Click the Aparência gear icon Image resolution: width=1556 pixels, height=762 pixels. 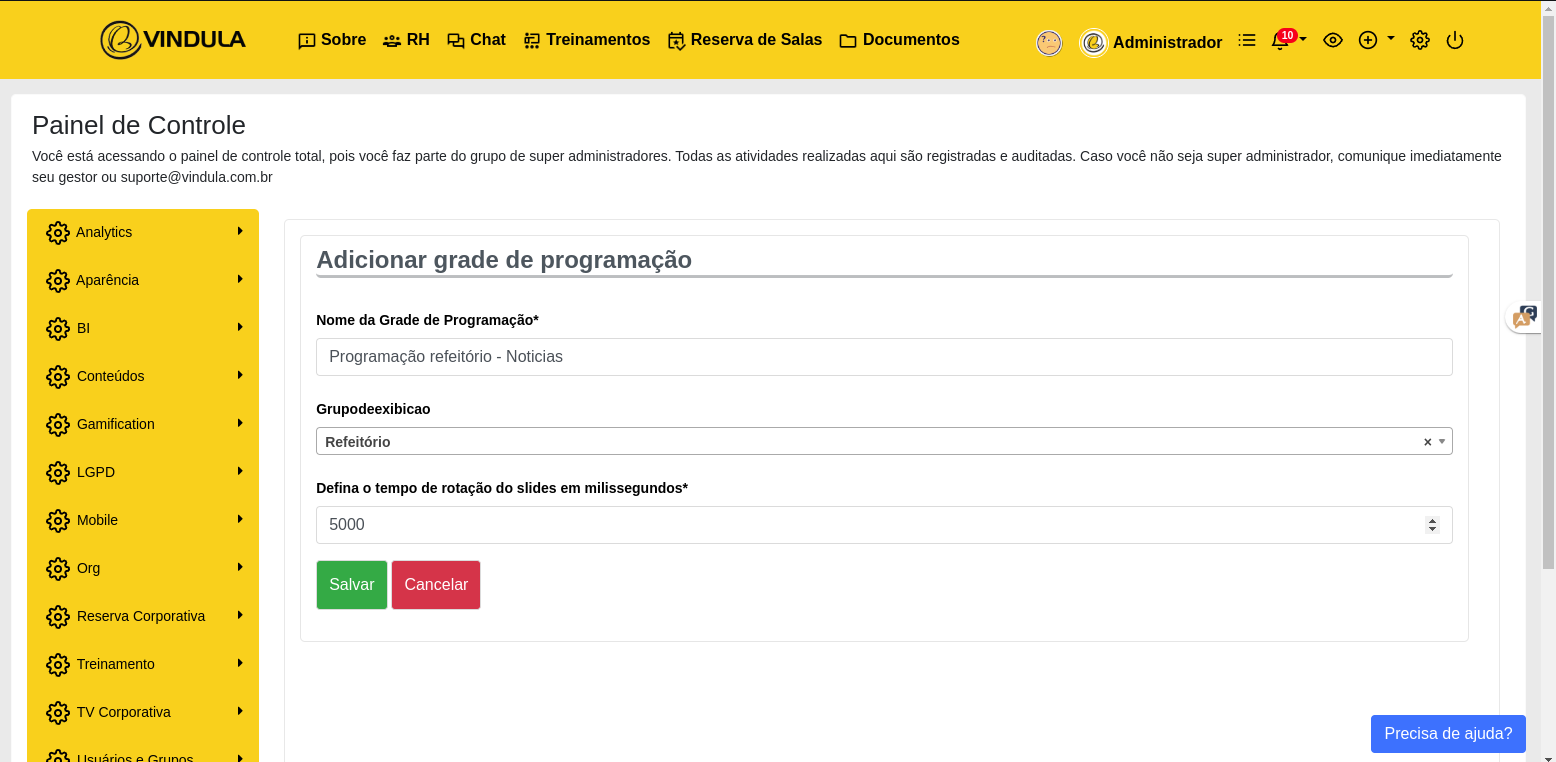(58, 281)
